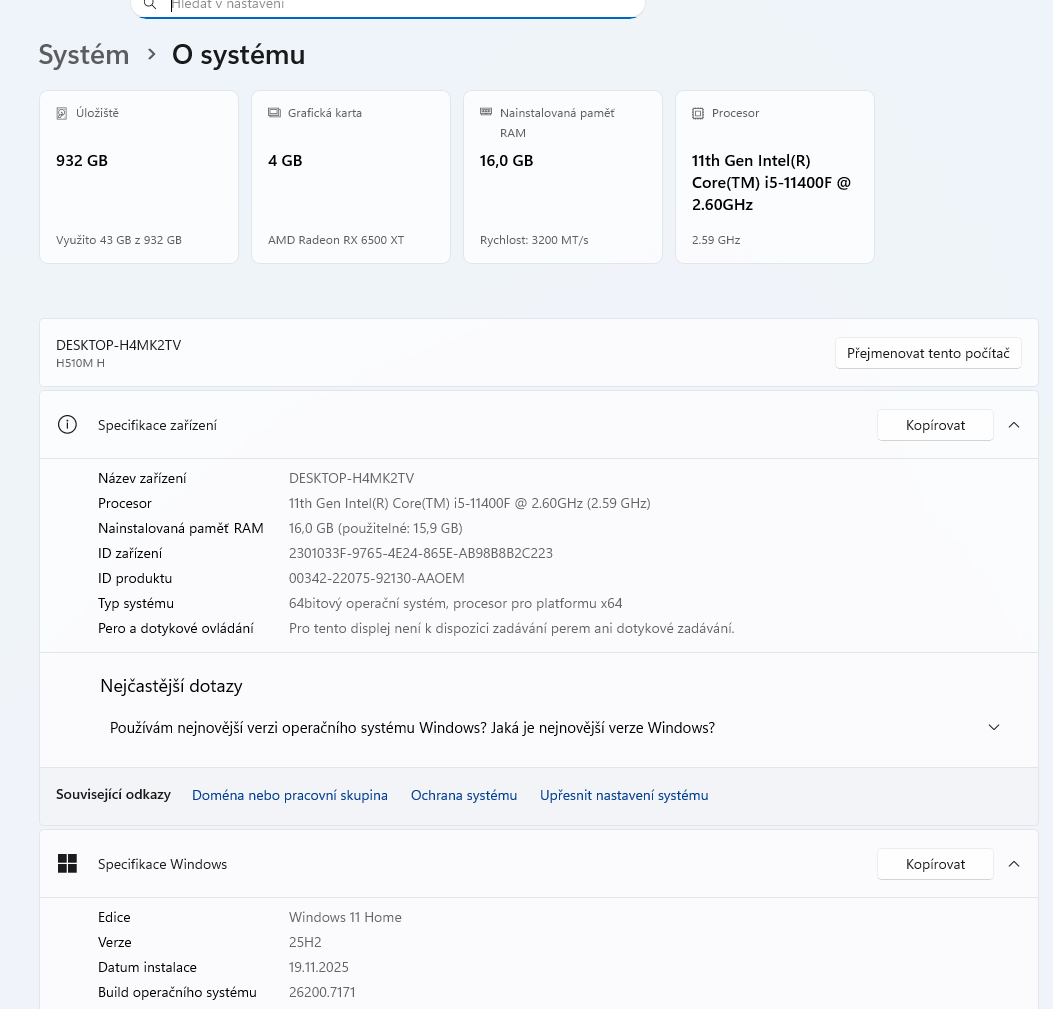The width and height of the screenshot is (1053, 1009).
Task: Click the info icon beside Specifikace zařízení
Action: point(67,425)
